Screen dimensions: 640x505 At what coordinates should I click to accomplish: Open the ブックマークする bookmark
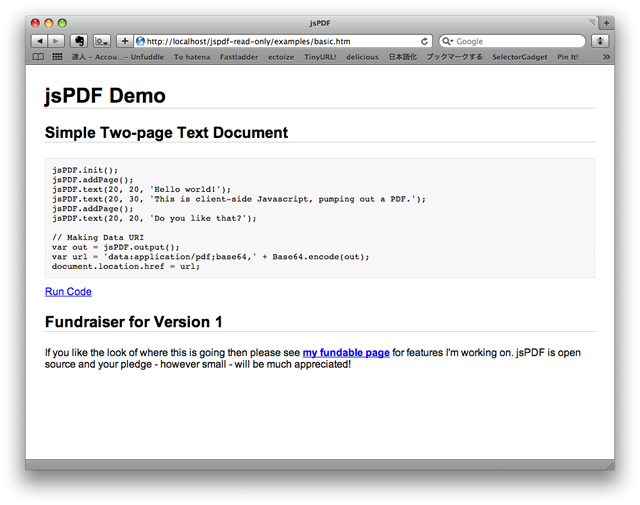pyautogui.click(x=454, y=57)
